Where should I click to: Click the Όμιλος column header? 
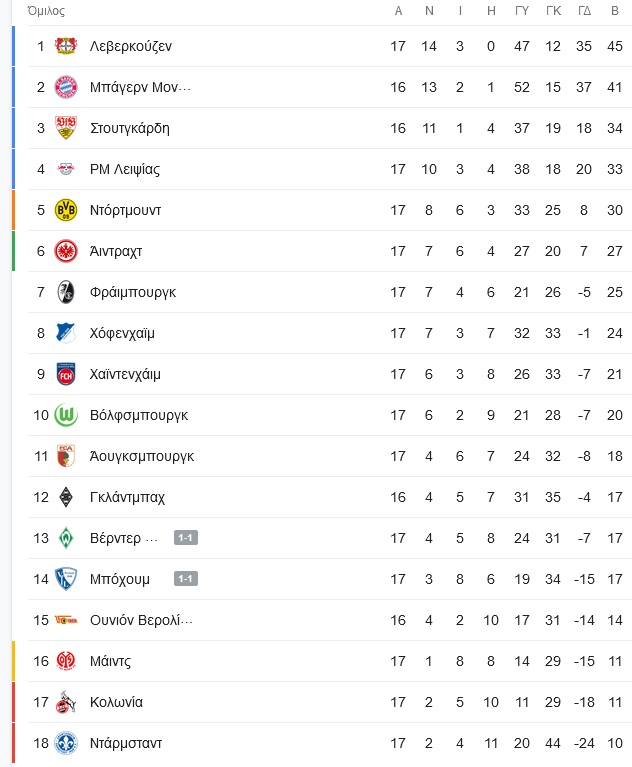point(46,11)
